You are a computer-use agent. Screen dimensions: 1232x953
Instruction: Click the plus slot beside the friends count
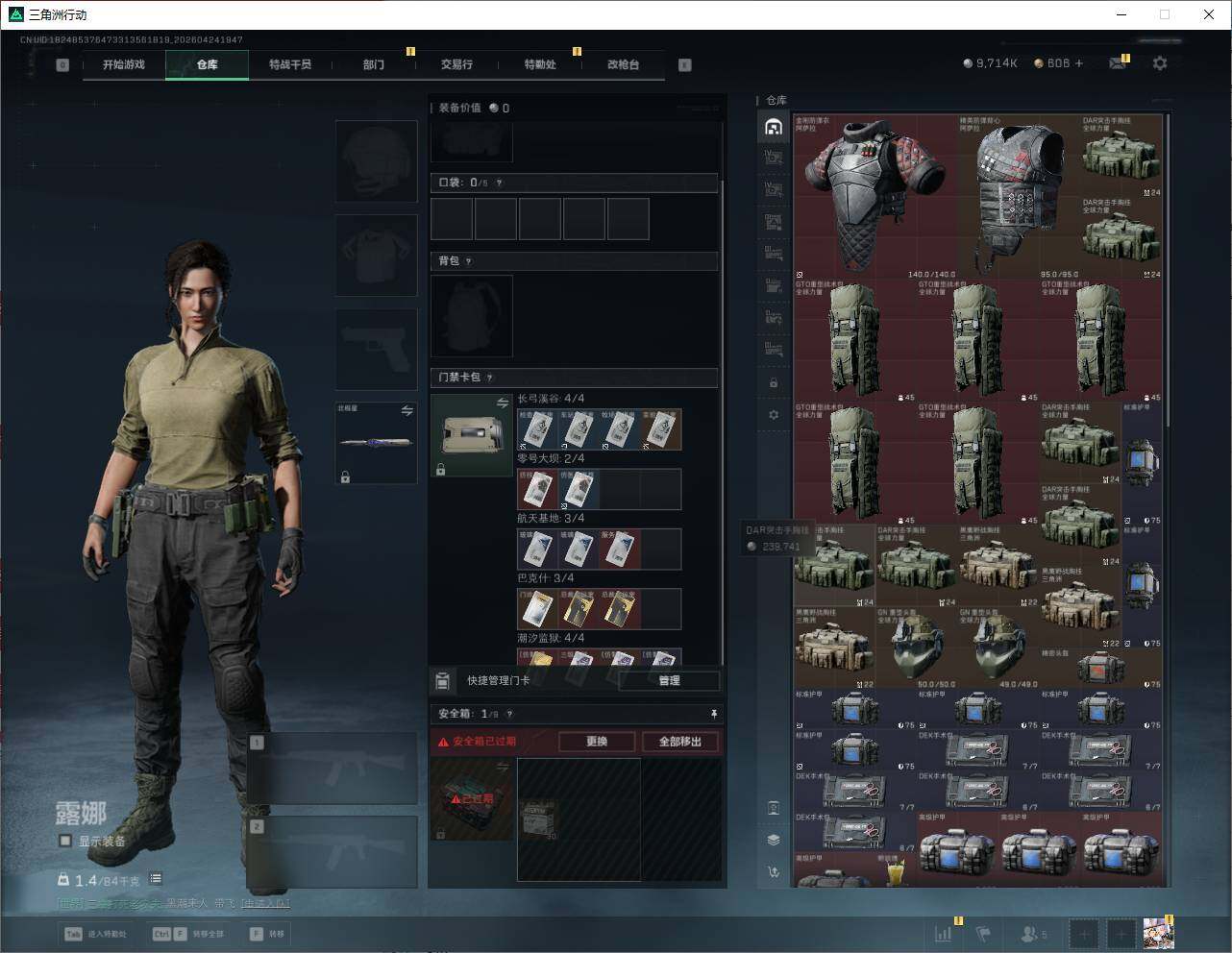click(x=1084, y=933)
